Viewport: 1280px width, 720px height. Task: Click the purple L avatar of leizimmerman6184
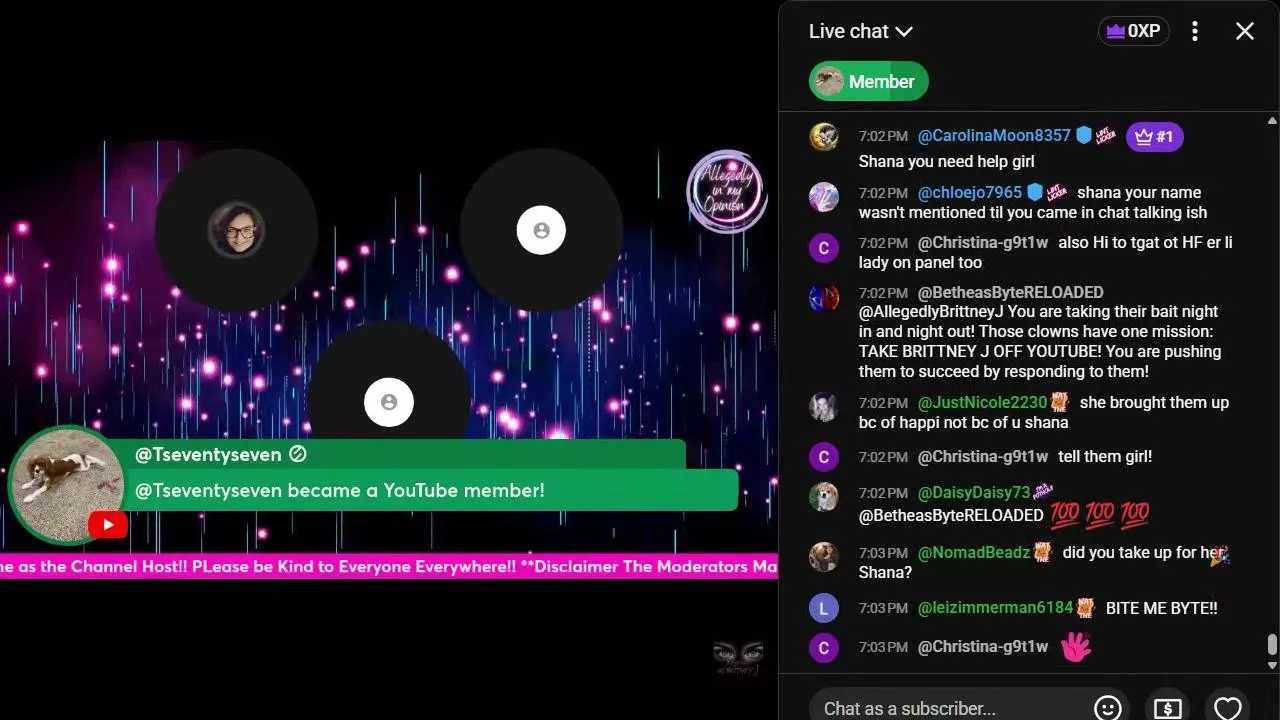pos(823,608)
